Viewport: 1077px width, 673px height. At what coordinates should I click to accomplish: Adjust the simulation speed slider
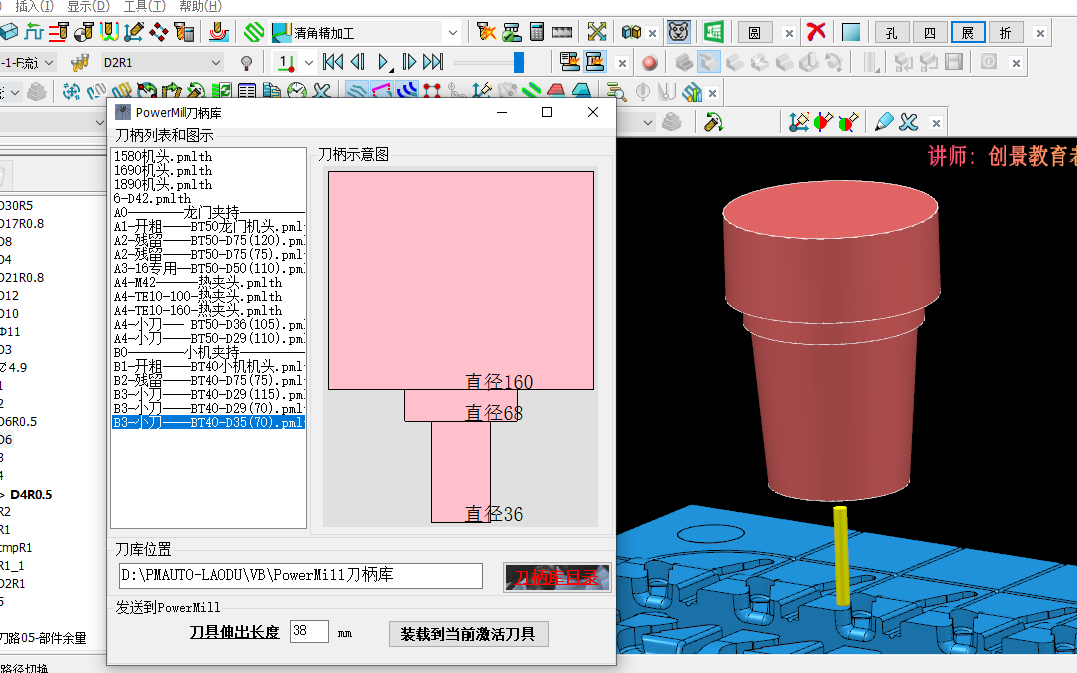click(x=519, y=62)
